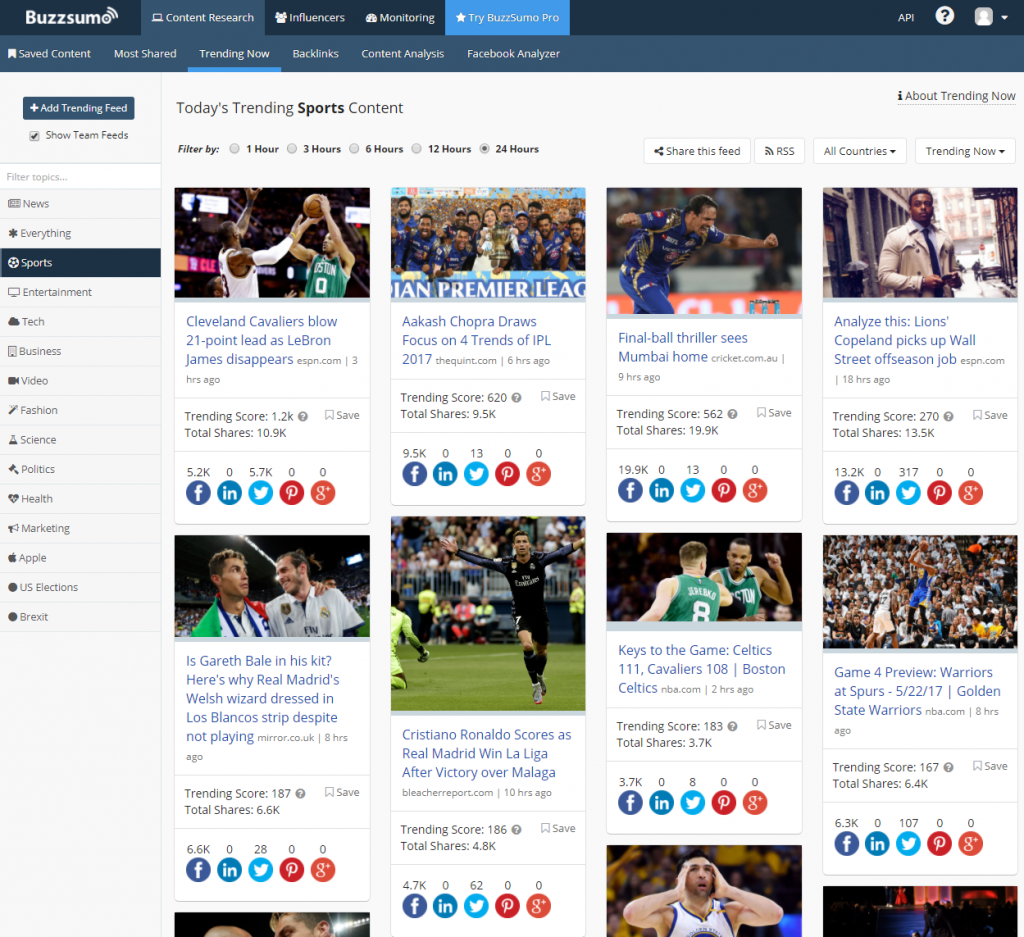1024x937 pixels.
Task: Click the Twitter icon on Keys to the Game card
Action: point(693,803)
